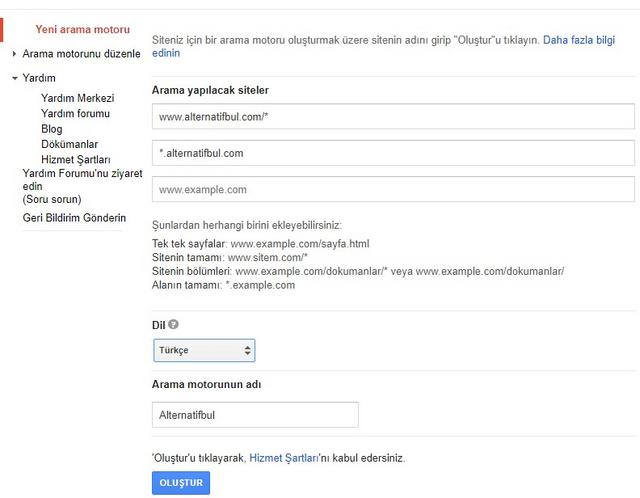Click Sitenin tamamı example line
The width and height of the screenshot is (640, 498).
coord(230,258)
